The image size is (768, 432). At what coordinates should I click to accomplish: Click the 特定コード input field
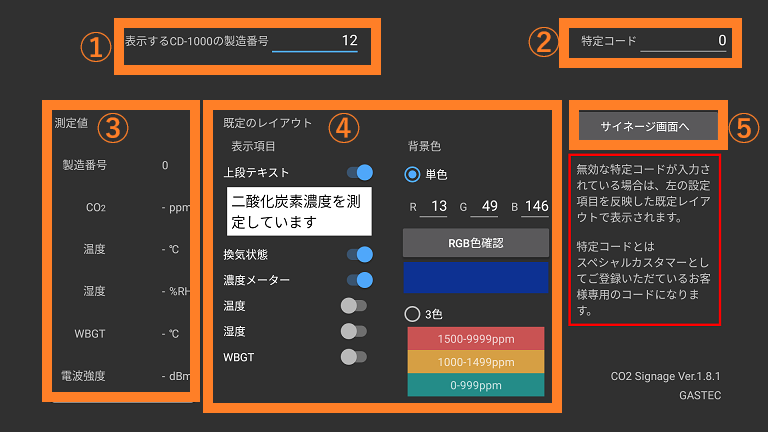click(x=684, y=42)
